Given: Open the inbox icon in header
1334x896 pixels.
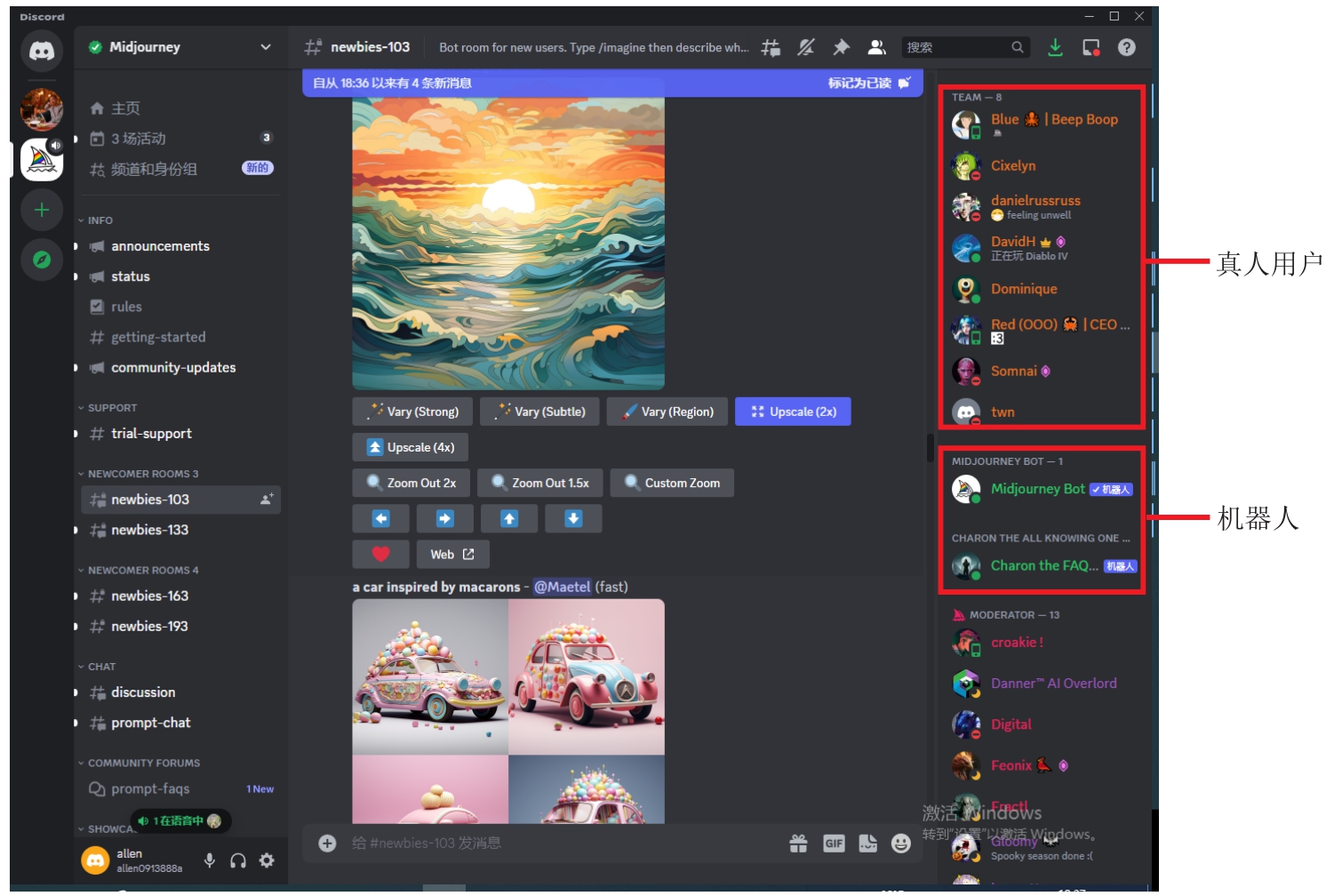Looking at the screenshot, I should (1090, 48).
